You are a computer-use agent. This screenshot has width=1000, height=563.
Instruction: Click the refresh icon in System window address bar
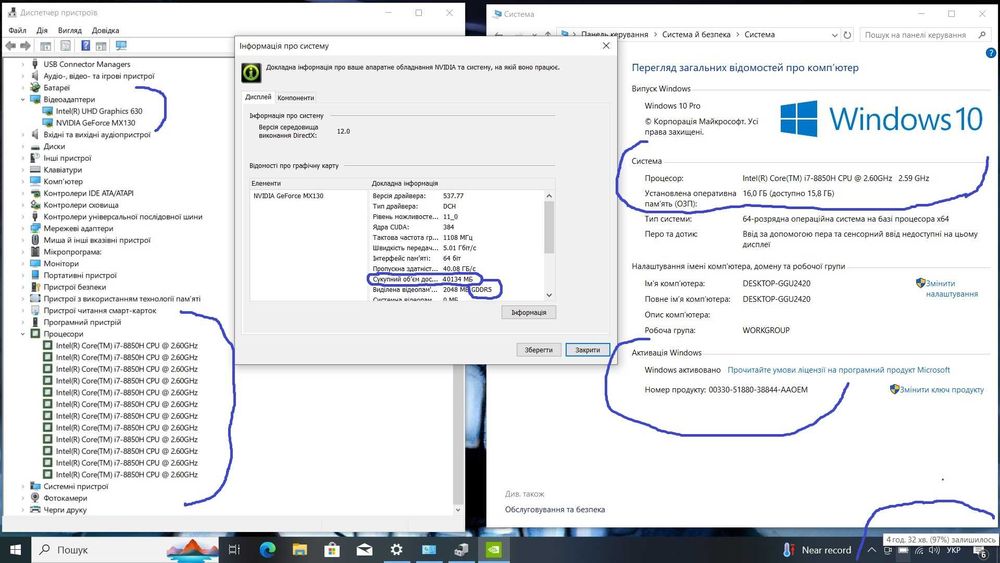click(x=847, y=35)
